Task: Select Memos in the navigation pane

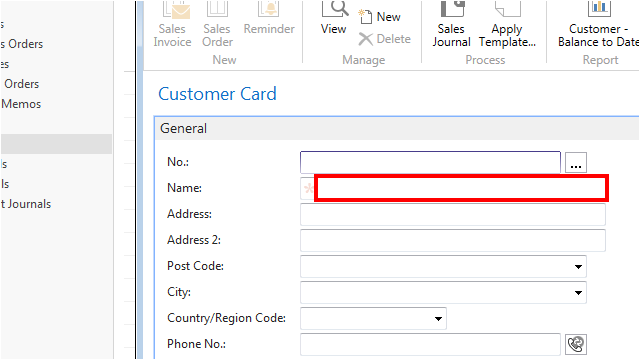Action: 21,104
